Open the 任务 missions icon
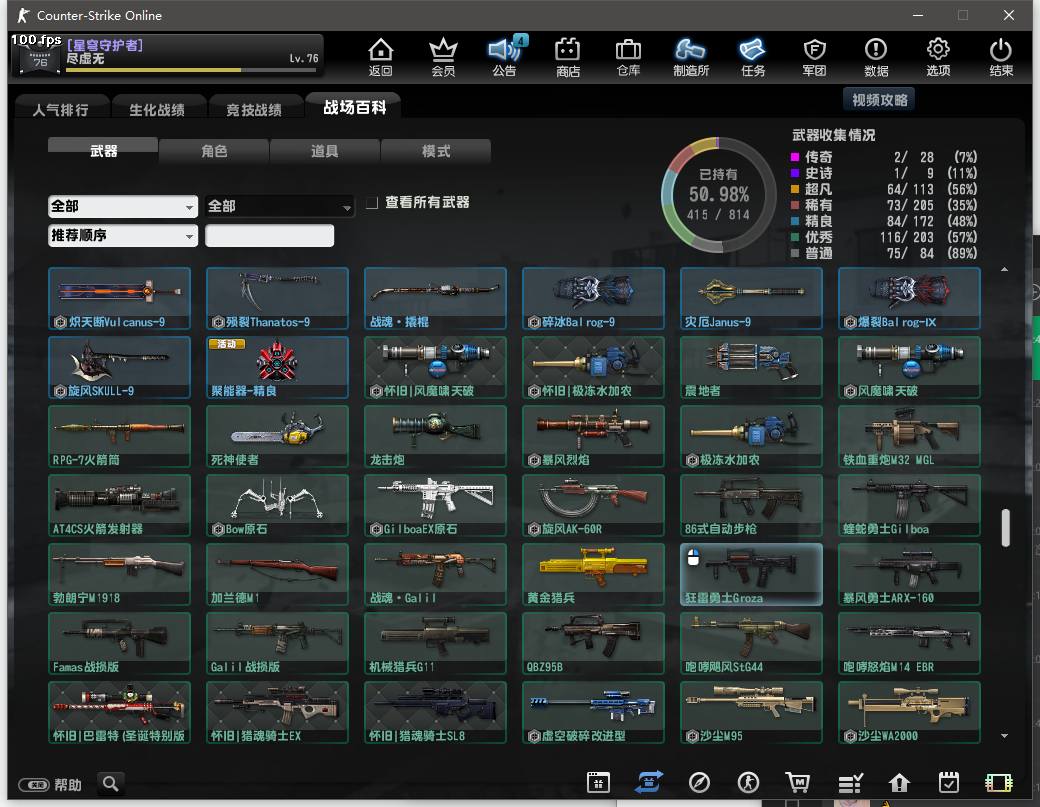This screenshot has height=807, width=1040. point(753,57)
